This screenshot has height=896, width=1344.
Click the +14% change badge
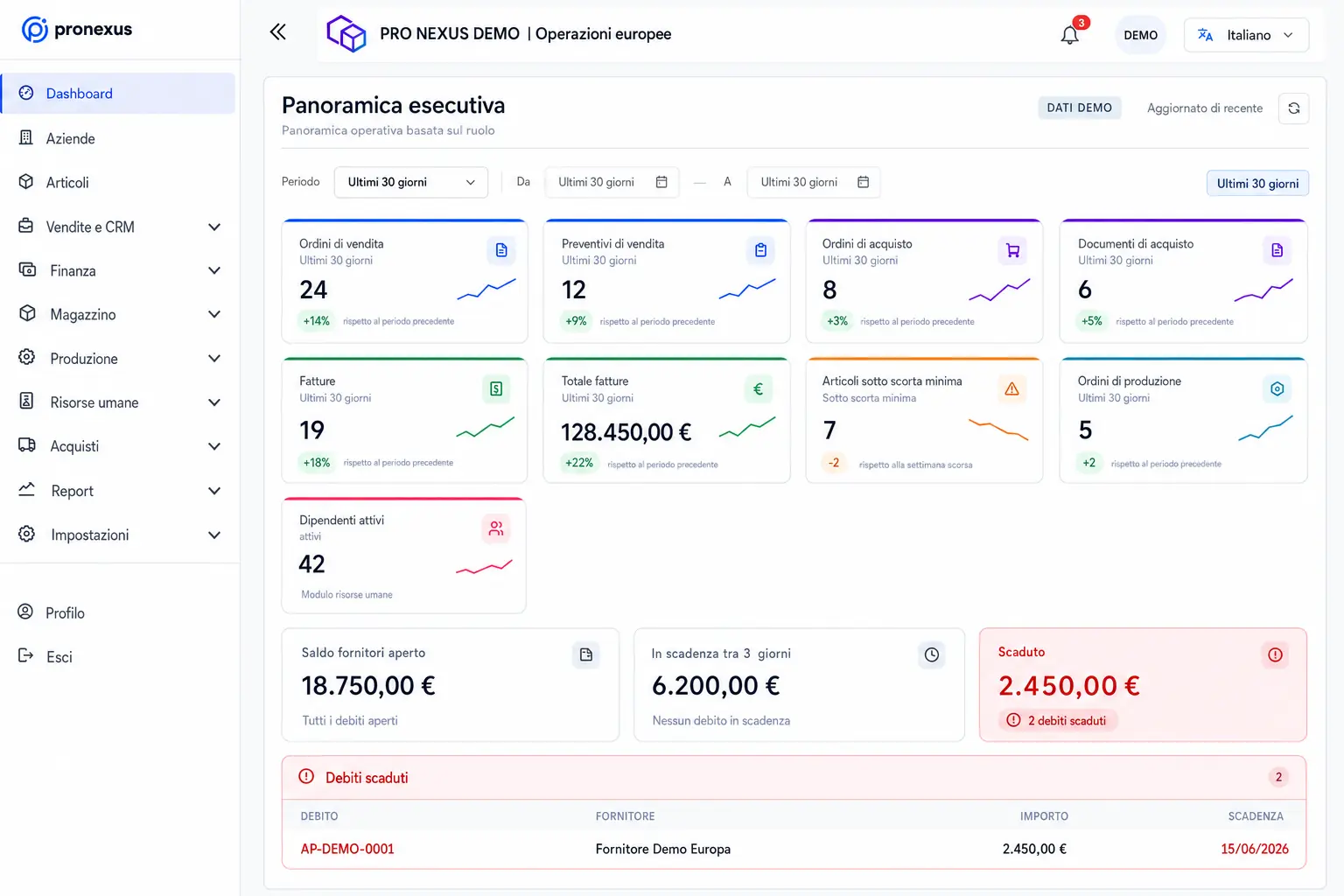point(316,321)
